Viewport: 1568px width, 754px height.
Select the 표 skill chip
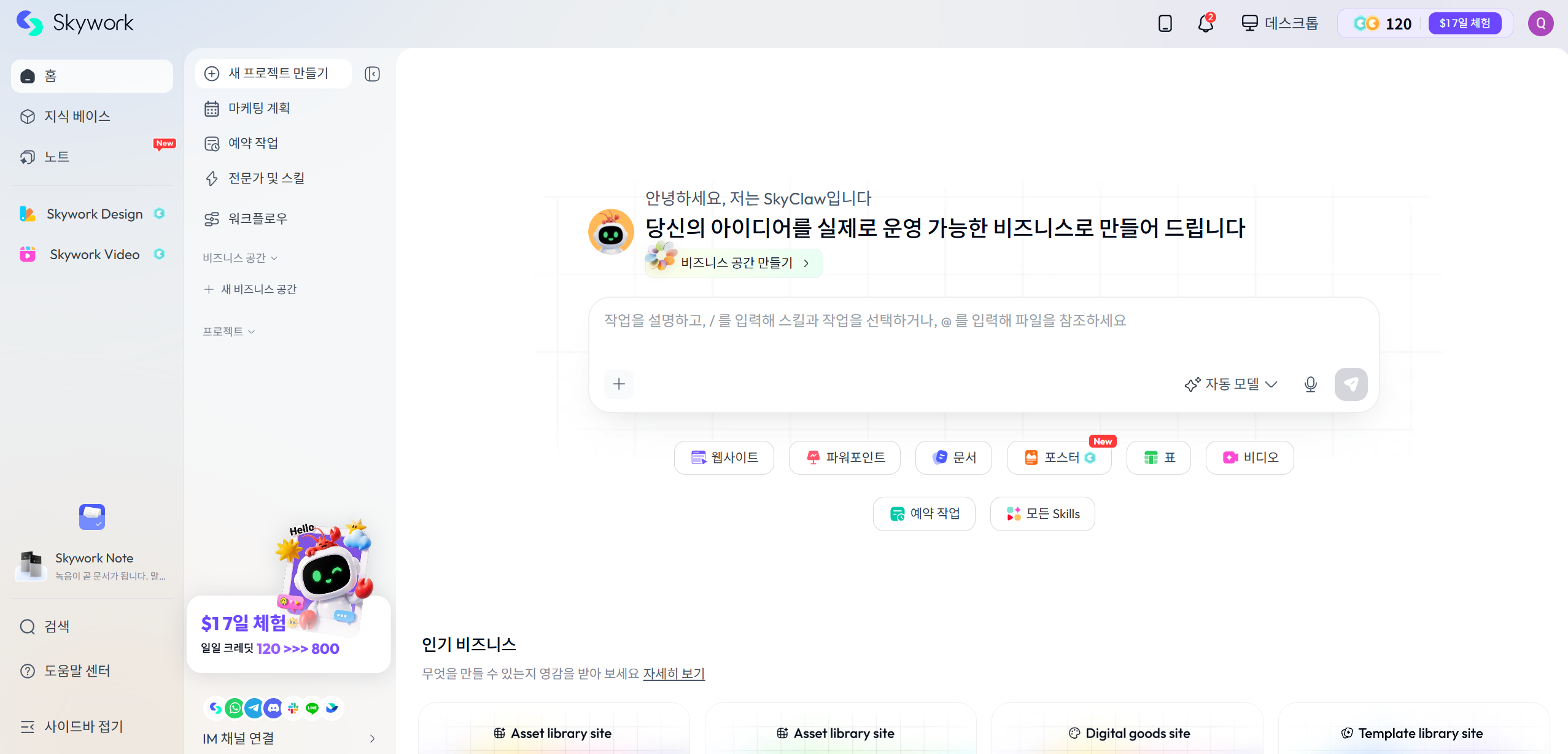1159,457
